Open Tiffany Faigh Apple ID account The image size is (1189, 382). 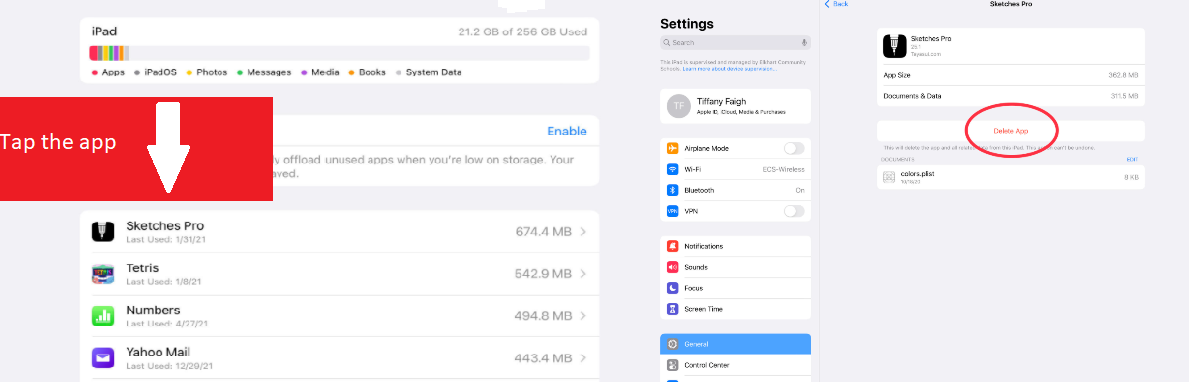(736, 107)
